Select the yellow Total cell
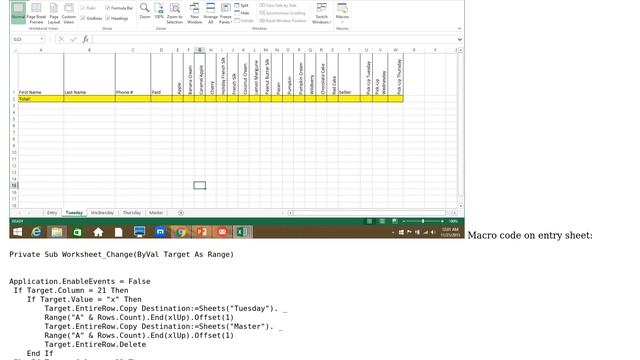Screen dimensions: 640x360 click(41, 99)
